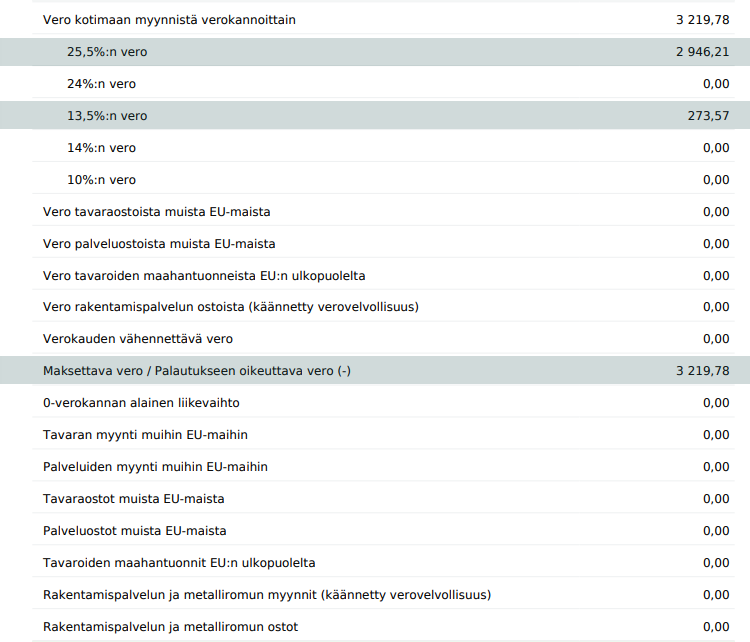The height and width of the screenshot is (642, 750).
Task: Click 'Vero rakentamispalvelun ostoista' reverse charge row
Action: pos(230,307)
